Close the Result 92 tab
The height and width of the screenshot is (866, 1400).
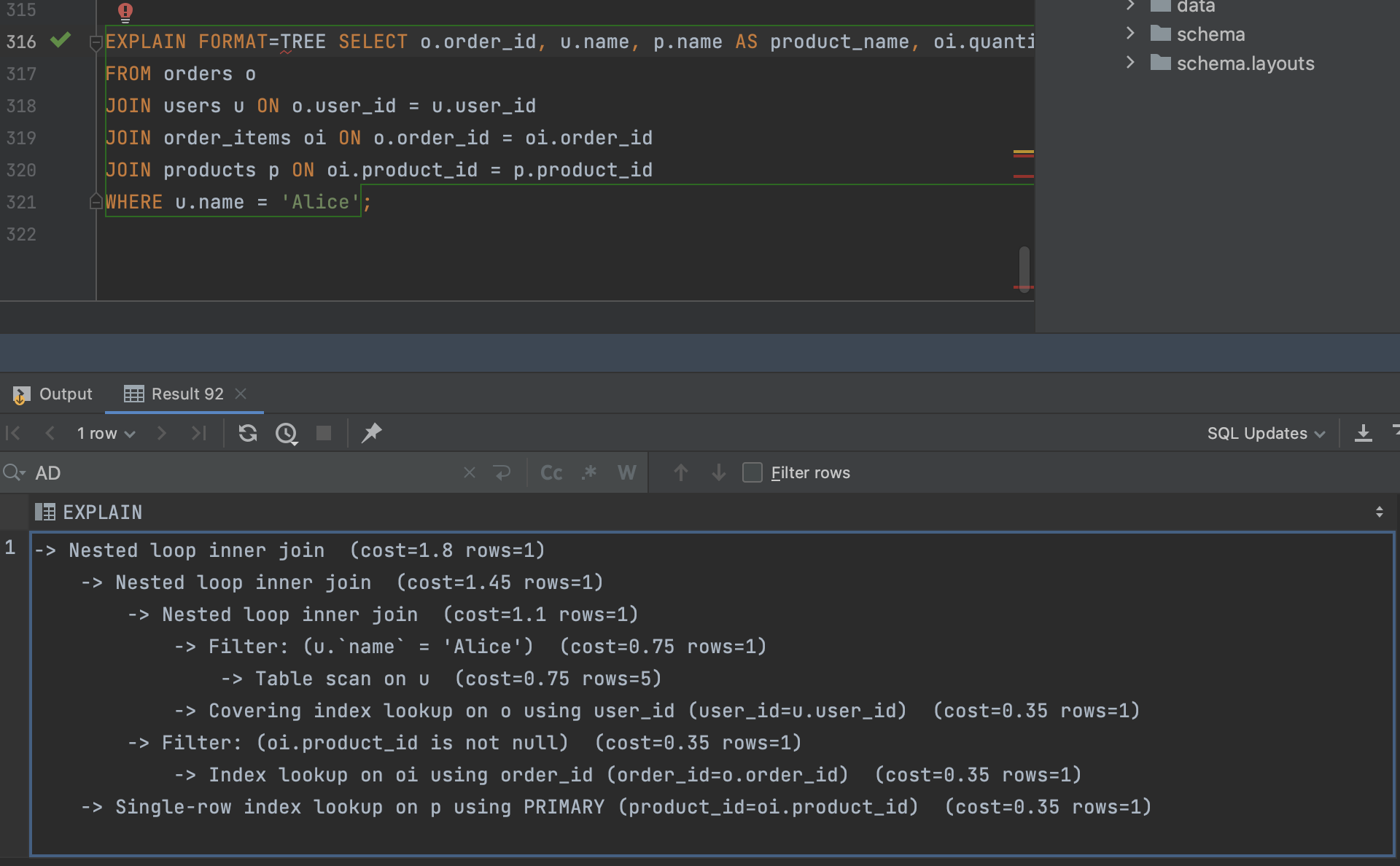241,394
